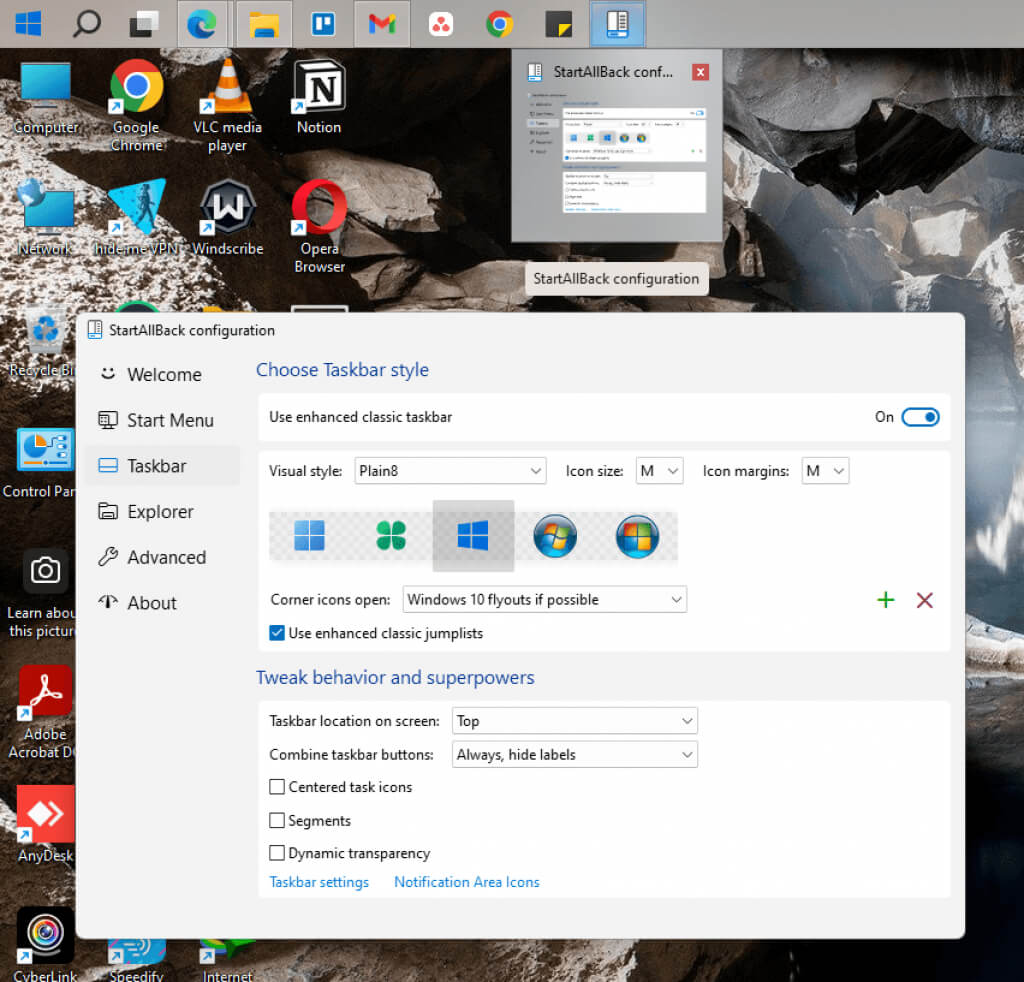Pick the Windows 7 orb start icon
This screenshot has width=1024, height=982.
click(555, 536)
